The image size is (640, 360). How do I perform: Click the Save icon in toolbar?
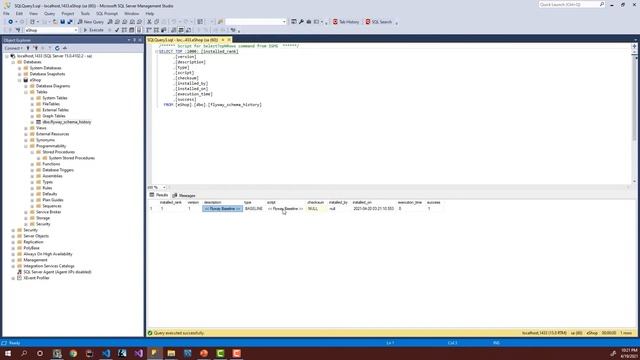(62, 22)
